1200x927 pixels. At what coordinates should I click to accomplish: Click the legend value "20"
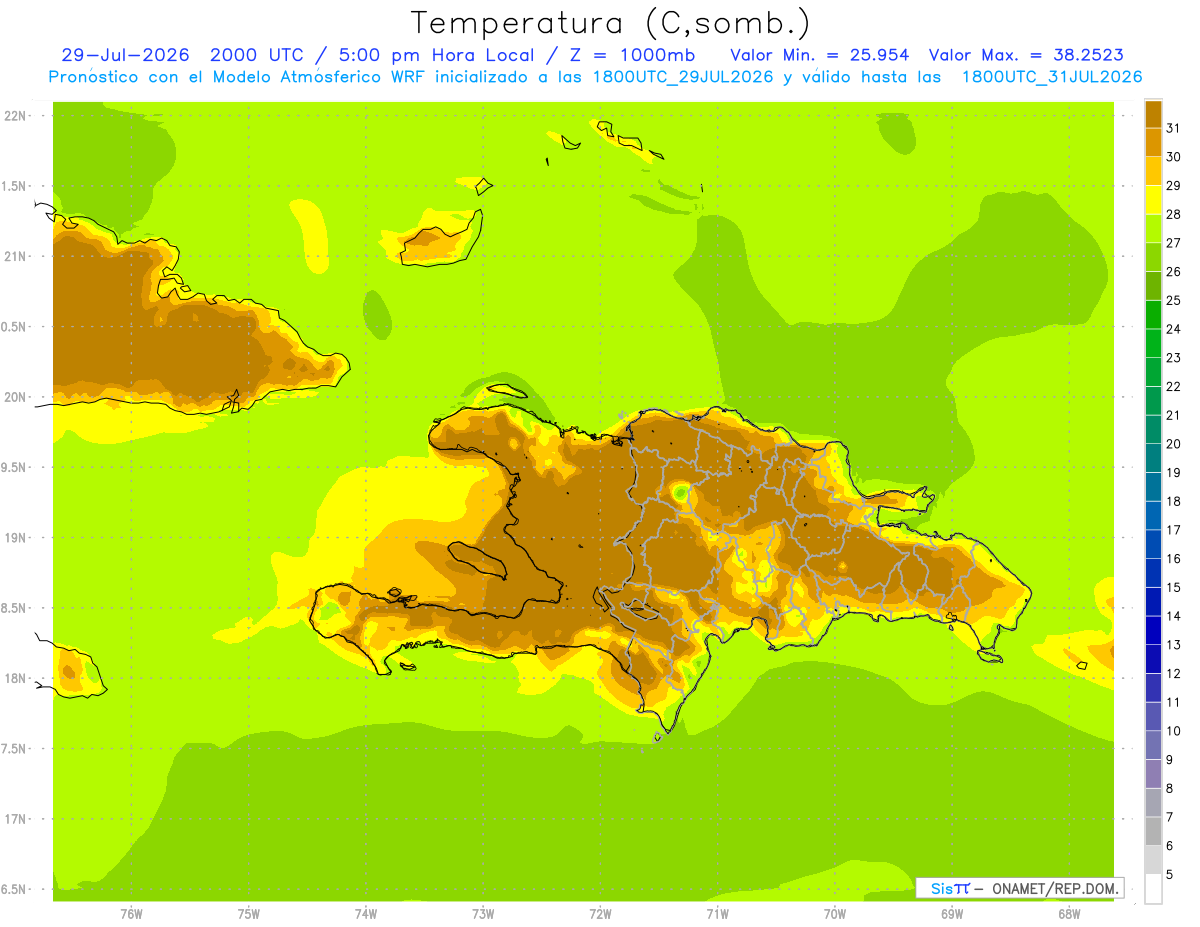[x=1174, y=444]
